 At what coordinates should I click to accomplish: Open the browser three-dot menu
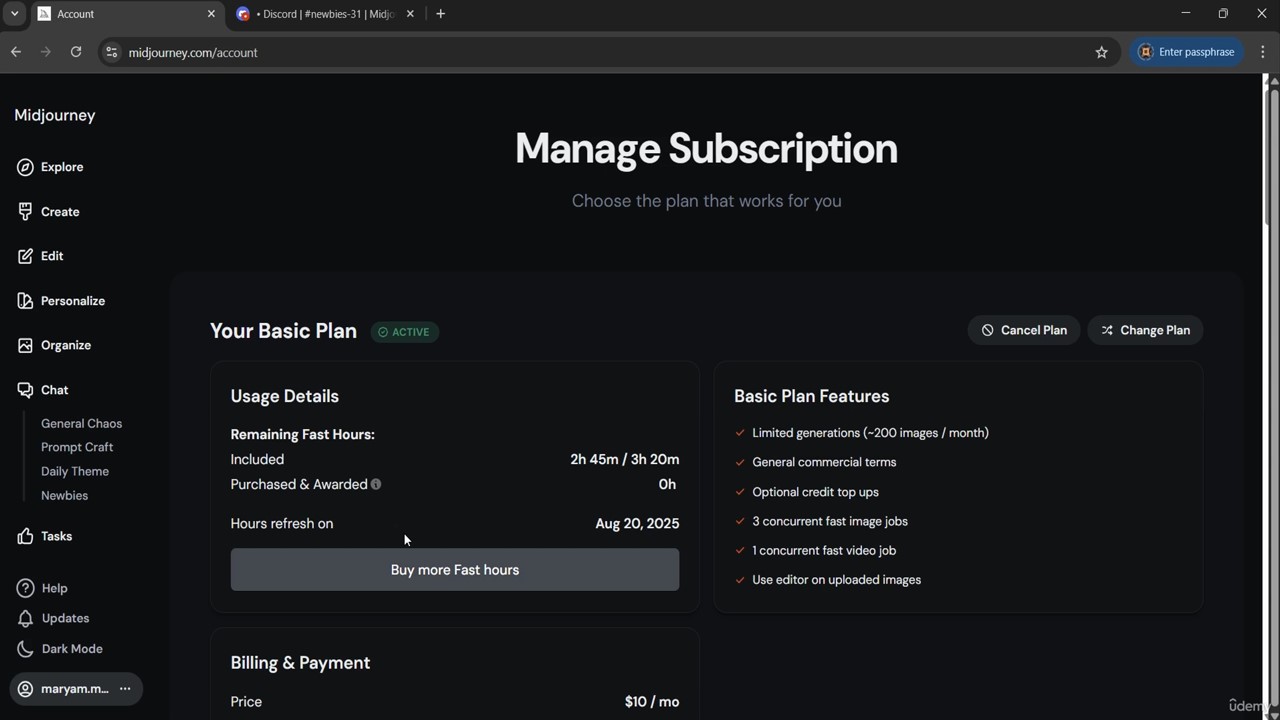click(x=1263, y=52)
